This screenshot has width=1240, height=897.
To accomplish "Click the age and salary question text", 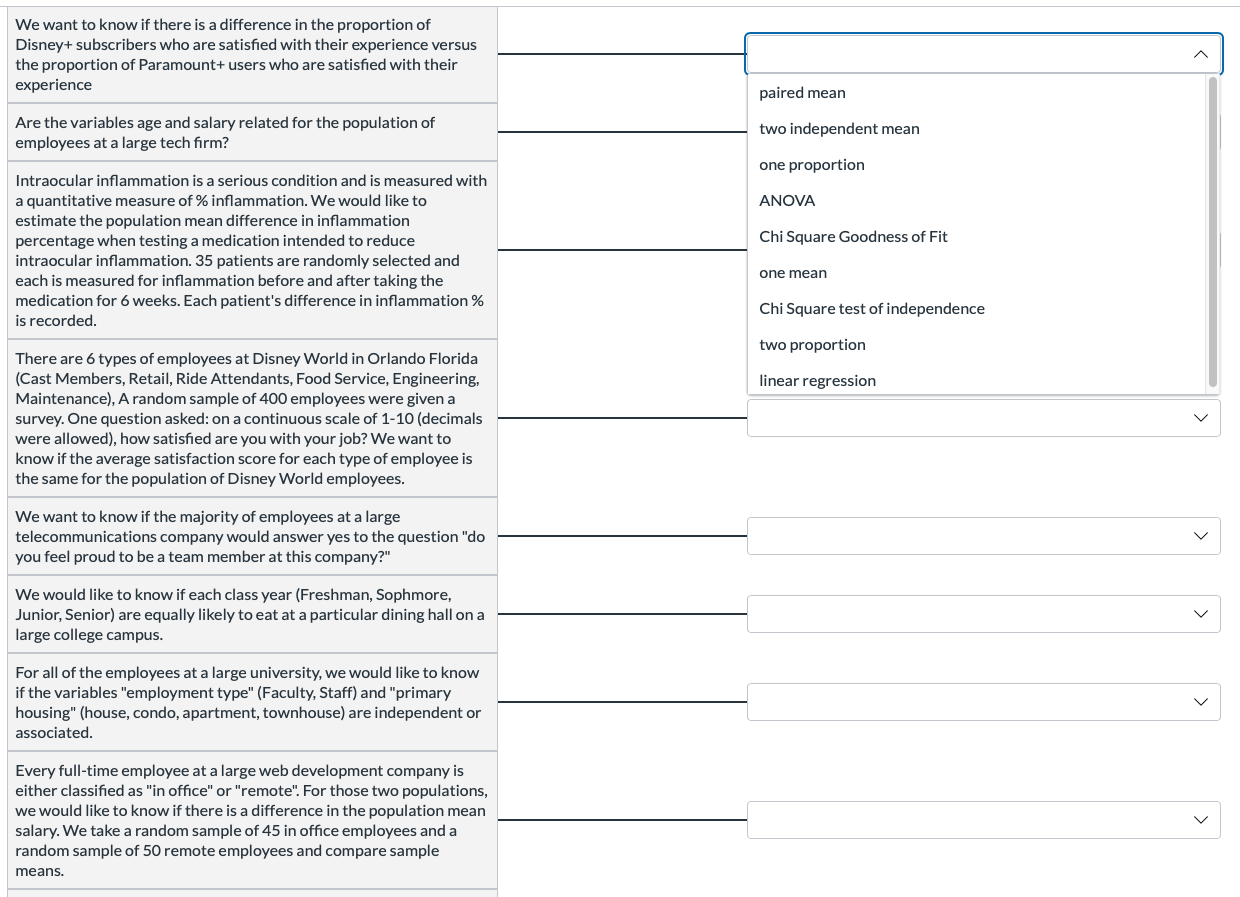I will [225, 132].
